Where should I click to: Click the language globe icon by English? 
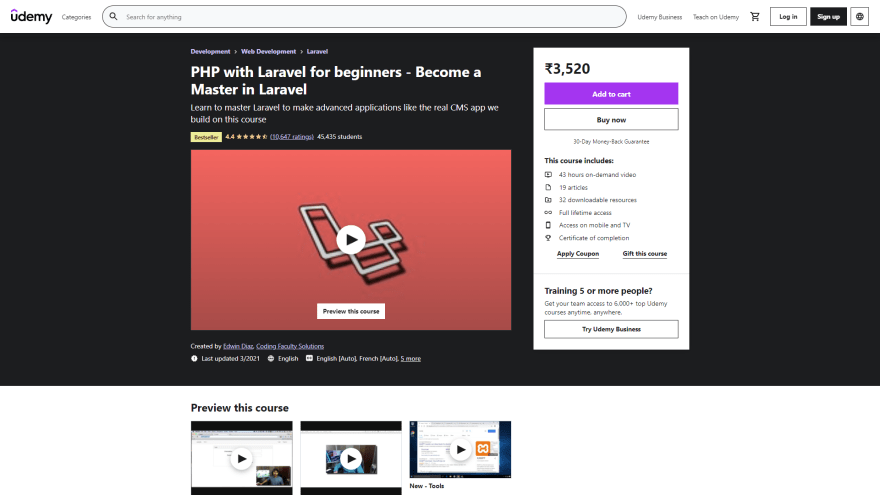click(271, 359)
